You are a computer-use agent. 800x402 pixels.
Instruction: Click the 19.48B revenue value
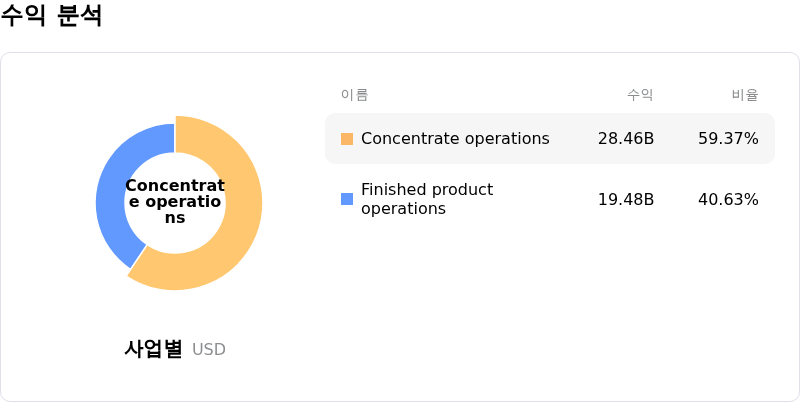coord(626,199)
